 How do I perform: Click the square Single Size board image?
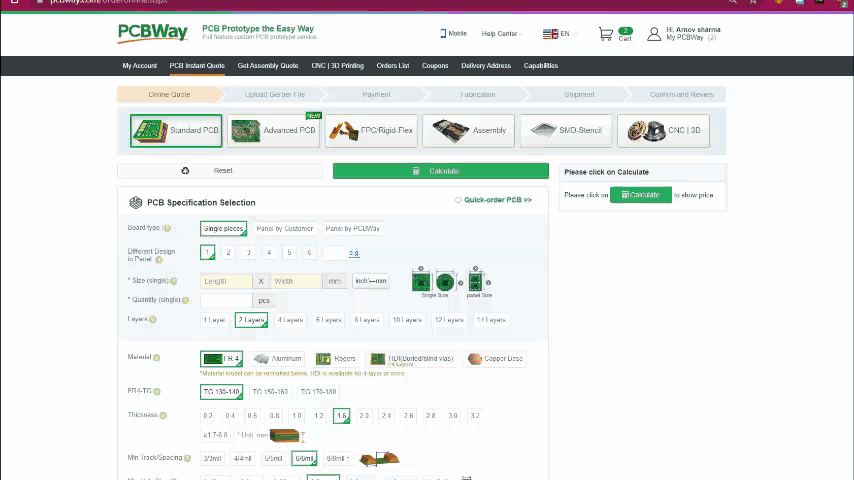[x=421, y=282]
